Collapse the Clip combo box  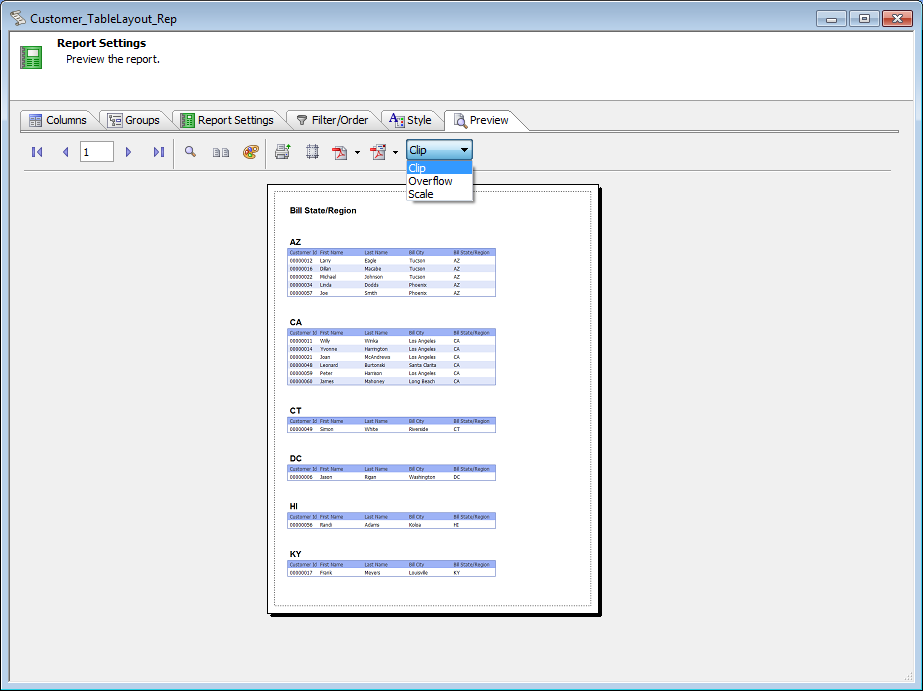[464, 150]
